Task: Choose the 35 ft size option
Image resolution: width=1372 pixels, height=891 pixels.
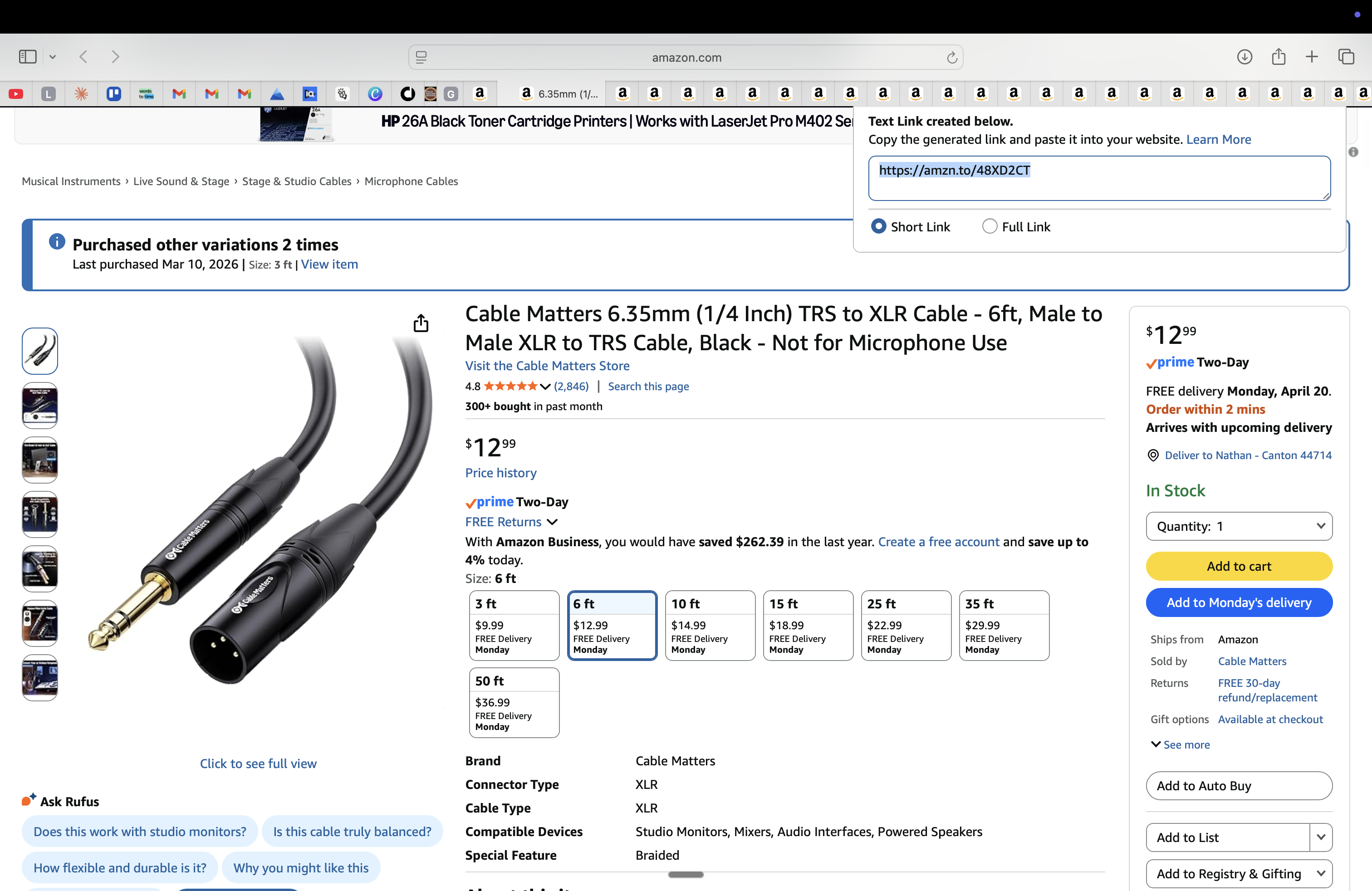Action: click(1004, 625)
